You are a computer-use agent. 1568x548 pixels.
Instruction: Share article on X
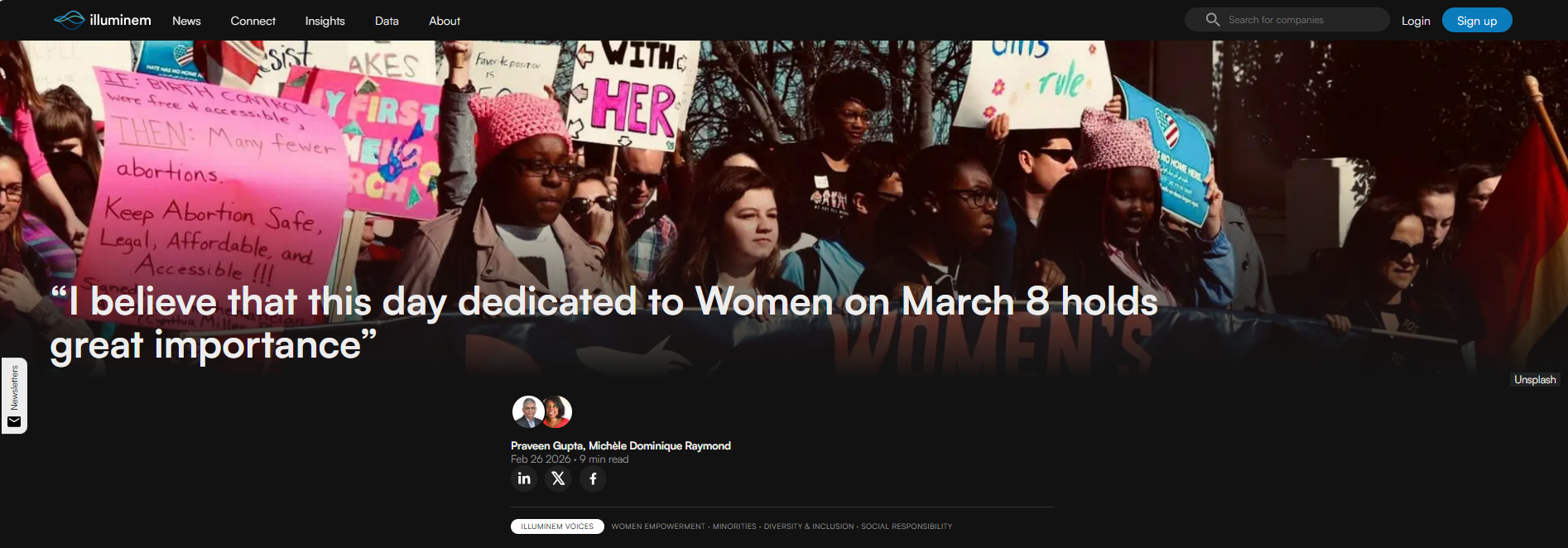(x=559, y=478)
